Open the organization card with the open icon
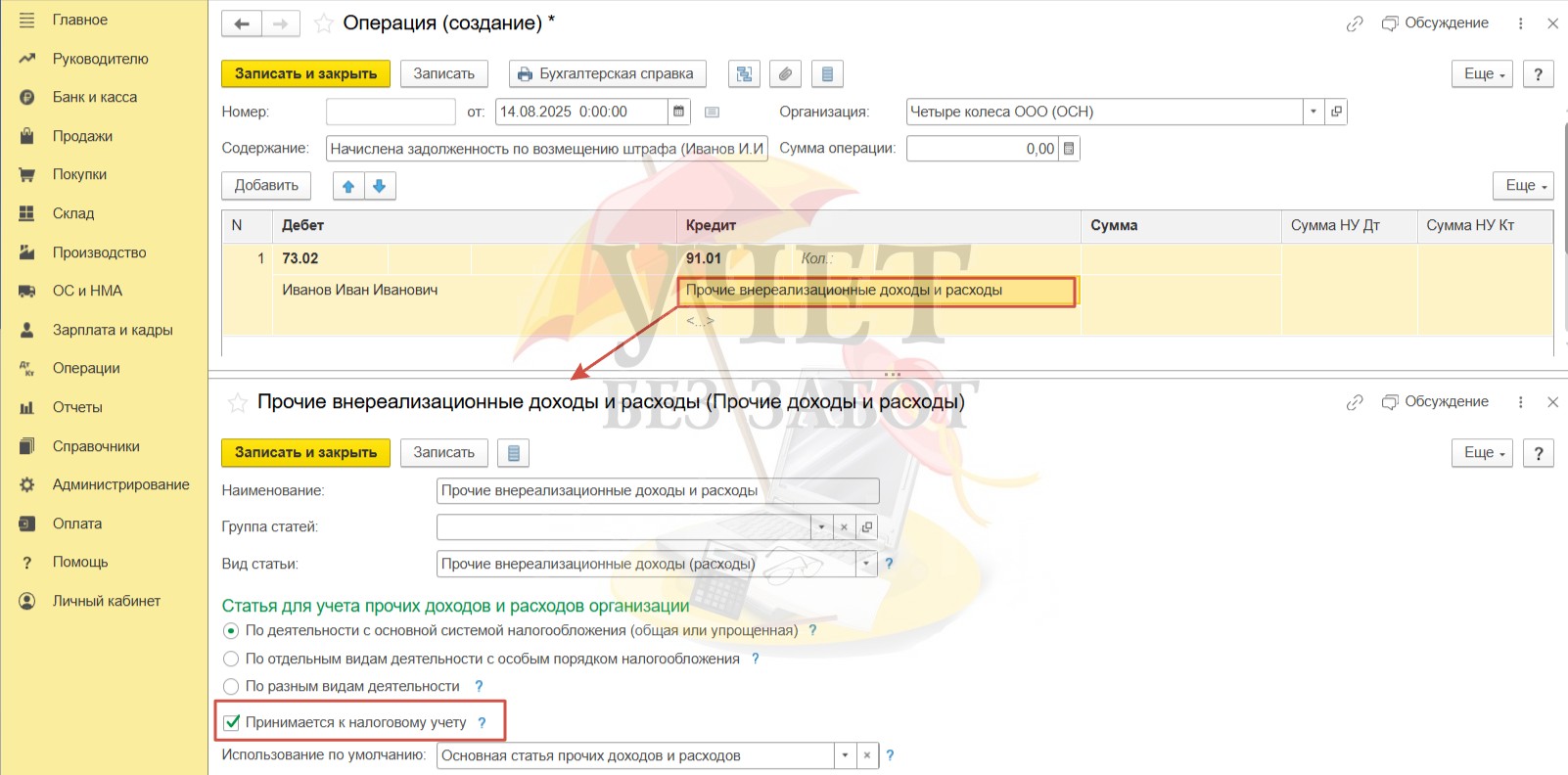This screenshot has width=1568, height=775. coord(1336,112)
